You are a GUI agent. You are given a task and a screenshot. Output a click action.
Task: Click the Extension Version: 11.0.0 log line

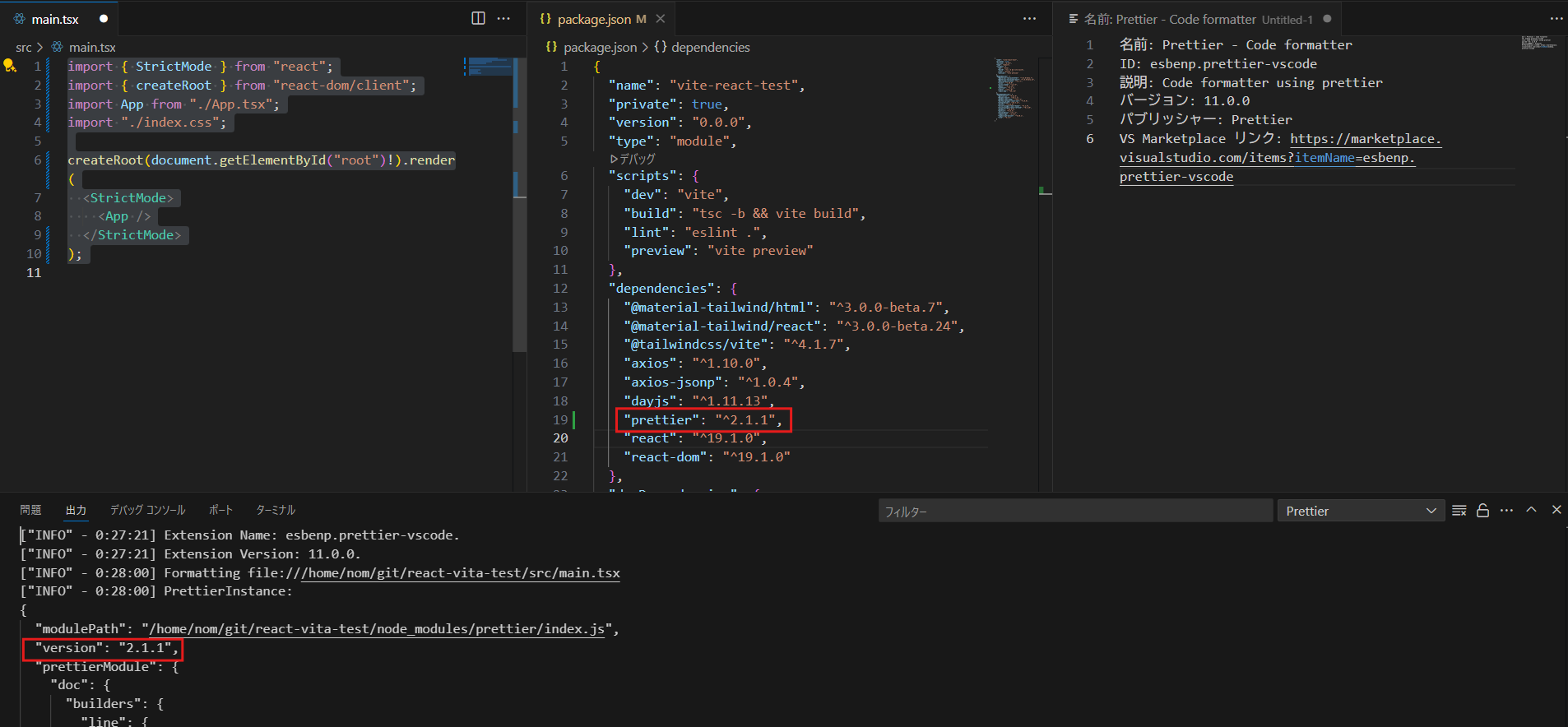tap(190, 553)
